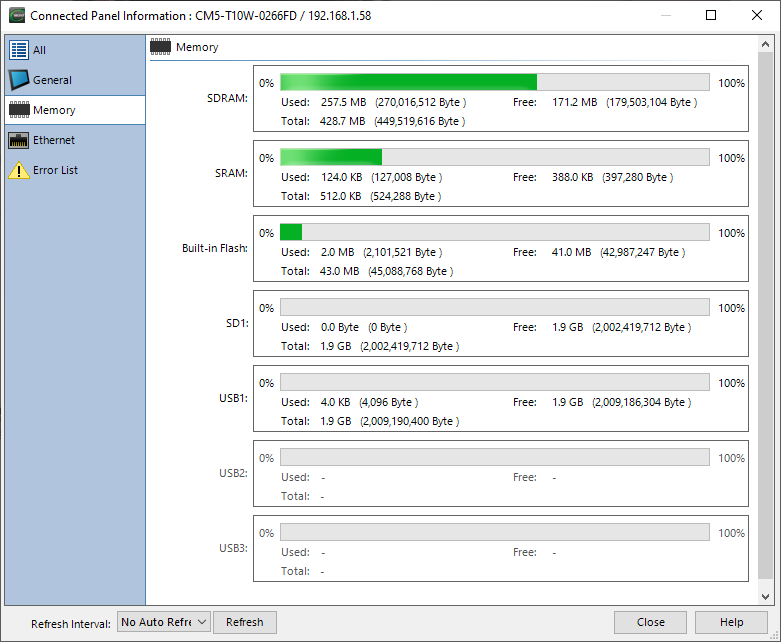Select SDRAM free value 171.2 MB
Viewport: 781px width, 642px height.
tap(574, 102)
